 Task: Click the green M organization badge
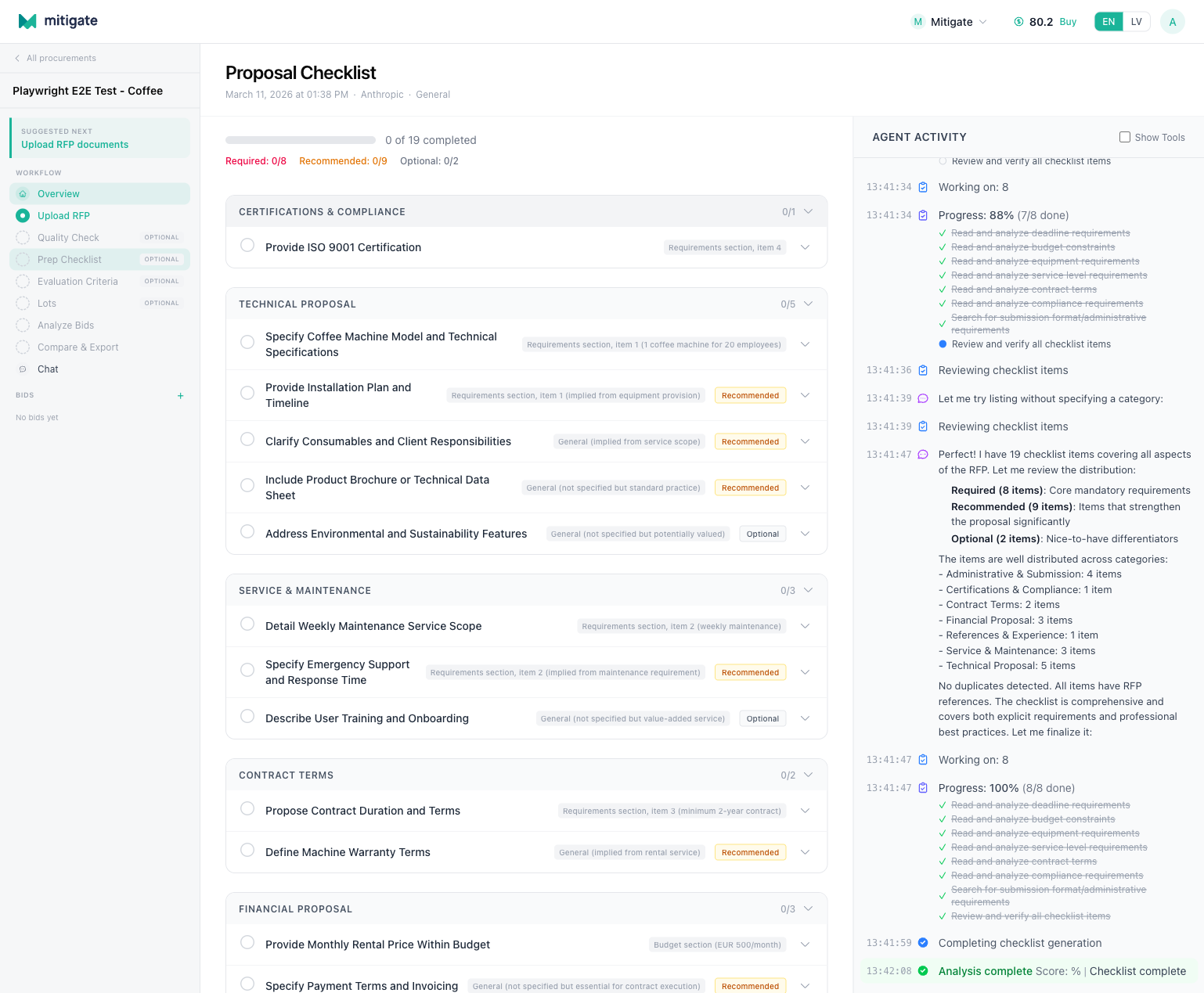tap(918, 22)
